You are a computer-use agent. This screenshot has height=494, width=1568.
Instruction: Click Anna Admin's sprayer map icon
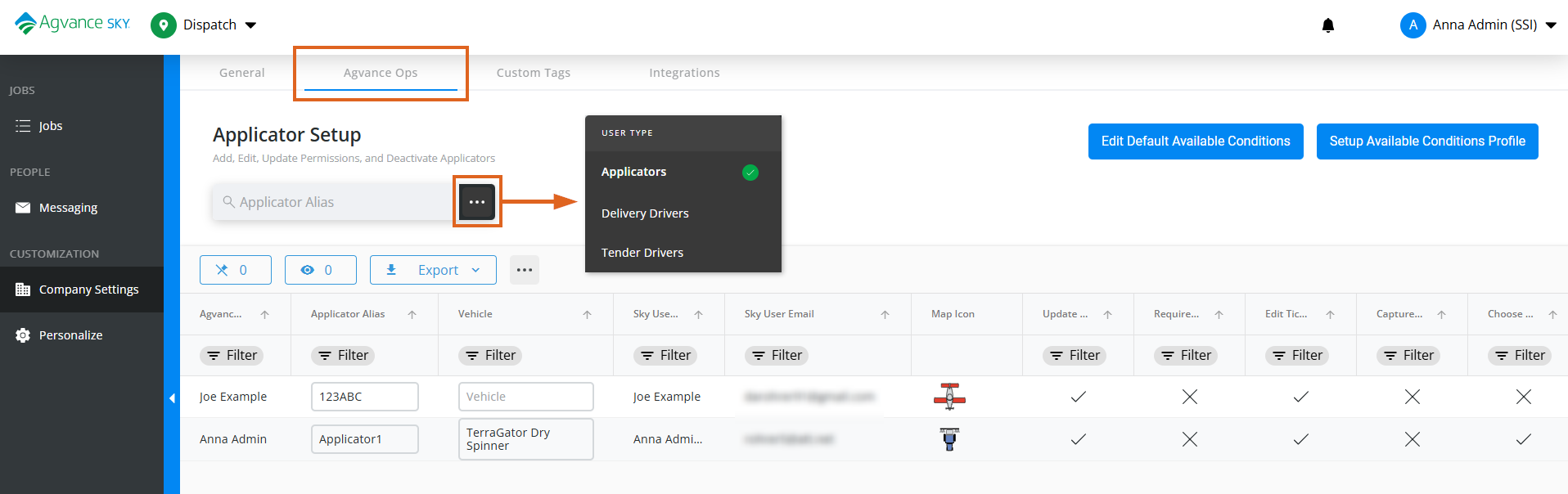(949, 439)
